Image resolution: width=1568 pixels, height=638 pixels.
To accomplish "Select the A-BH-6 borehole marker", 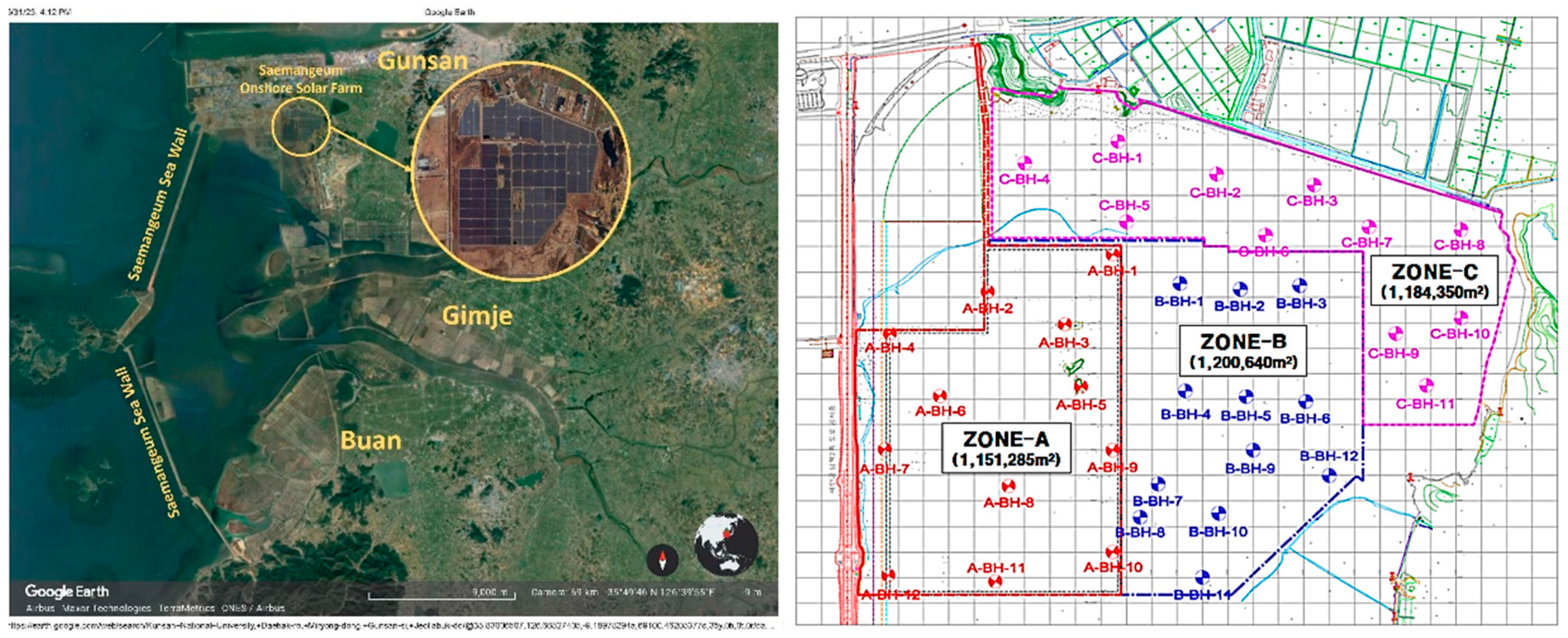I will pyautogui.click(x=940, y=397).
